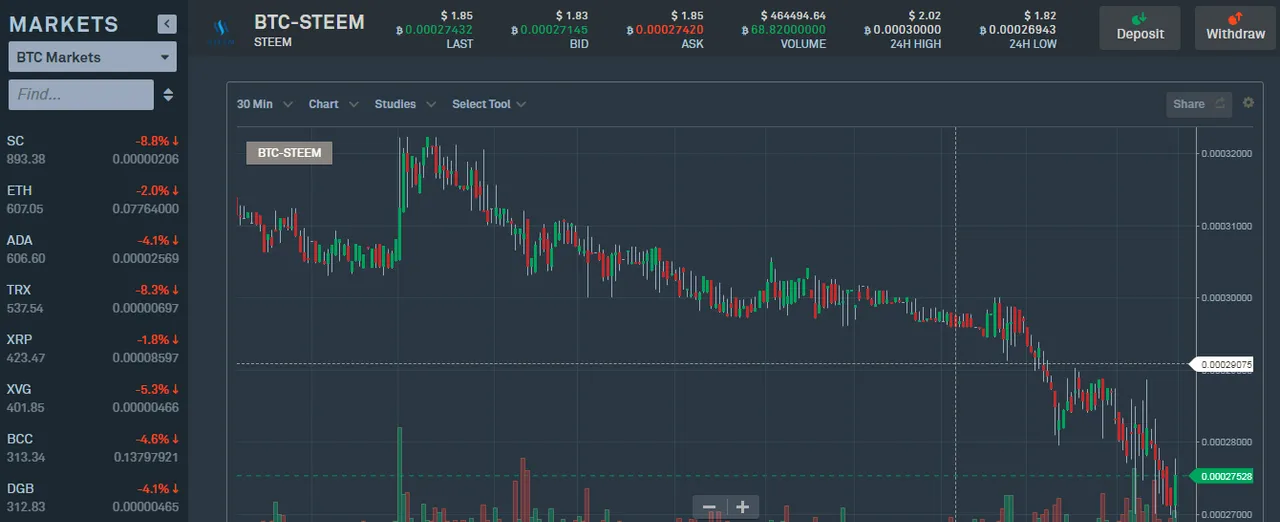Click the BTC-STEEM market title
This screenshot has height=522, width=1280.
309,22
